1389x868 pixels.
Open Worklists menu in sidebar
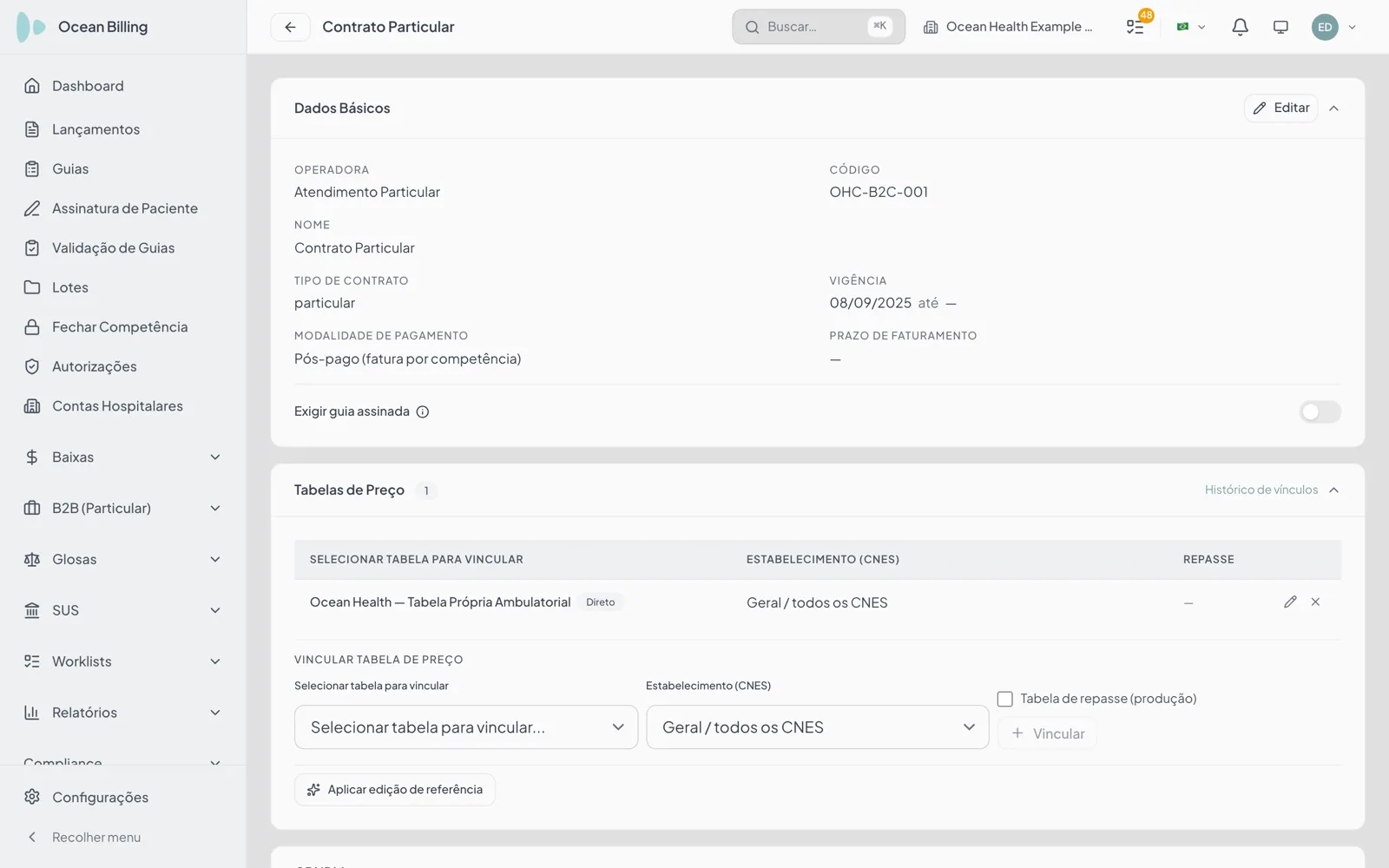pos(122,661)
